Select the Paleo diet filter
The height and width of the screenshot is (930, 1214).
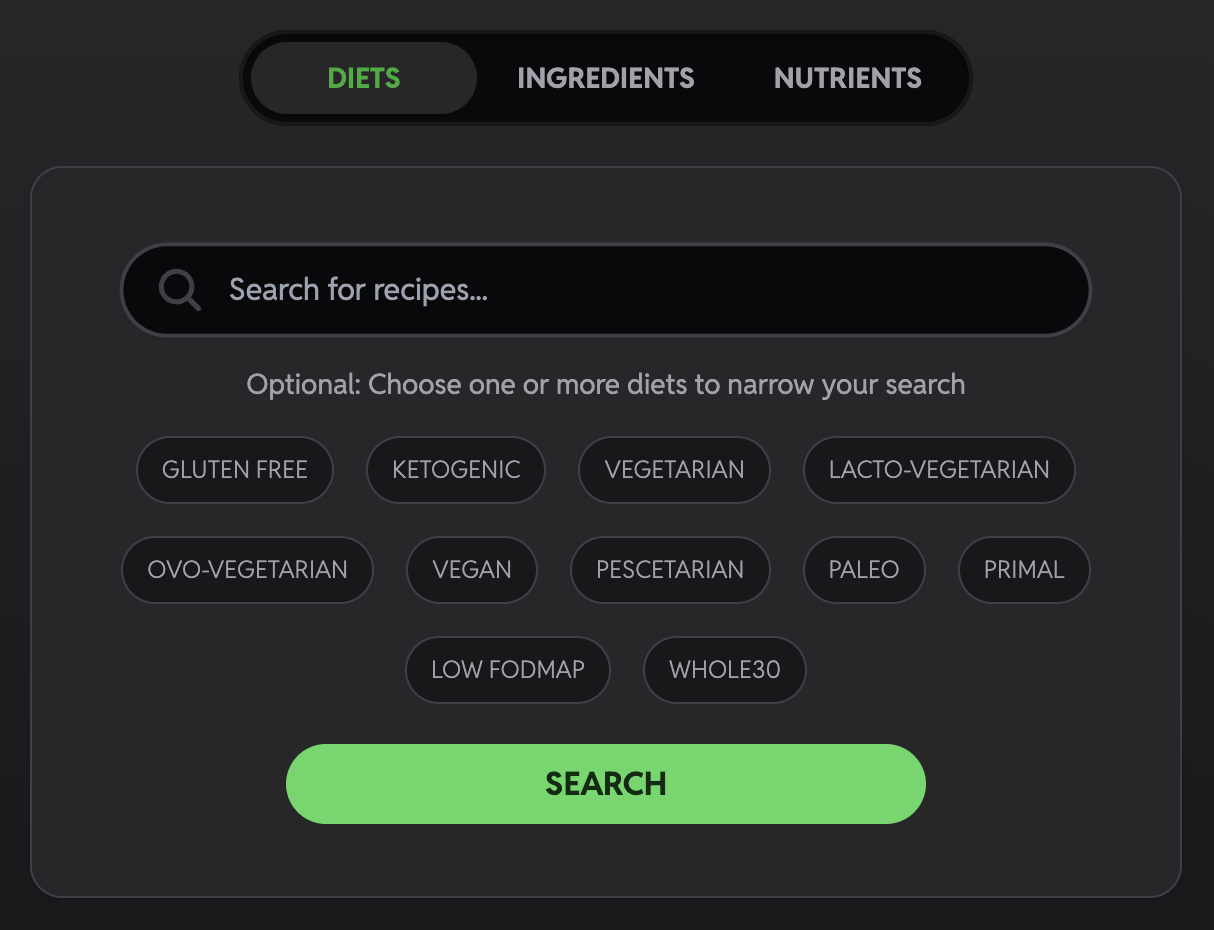click(864, 570)
